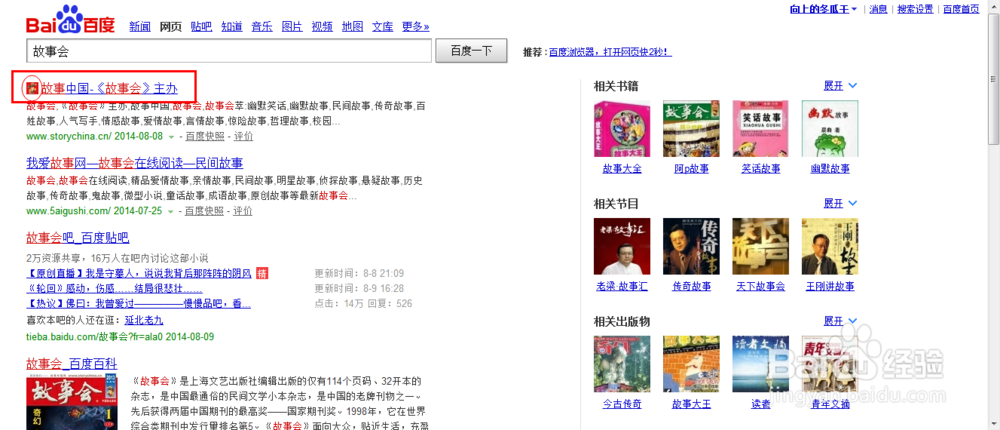Open the 【热议】佛曰 thread link
Image resolution: width=1000 pixels, height=430 pixels.
[x=138, y=304]
